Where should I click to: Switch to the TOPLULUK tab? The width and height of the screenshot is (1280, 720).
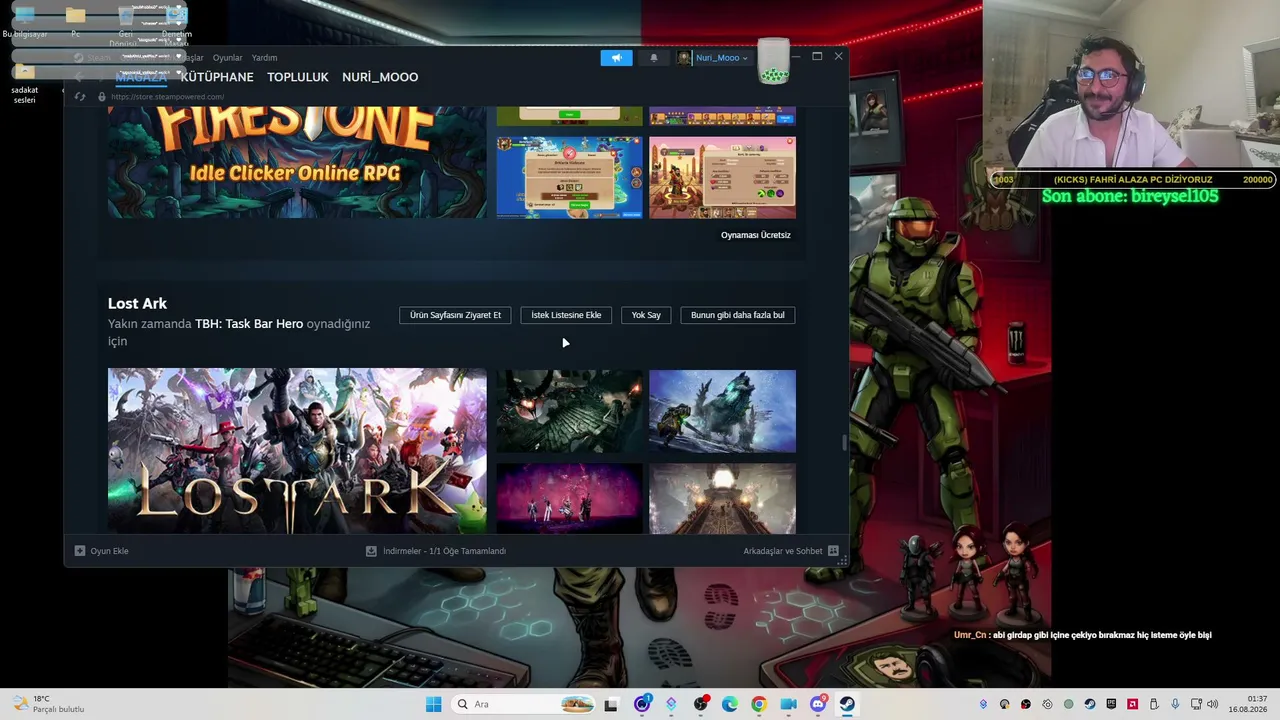(x=298, y=77)
